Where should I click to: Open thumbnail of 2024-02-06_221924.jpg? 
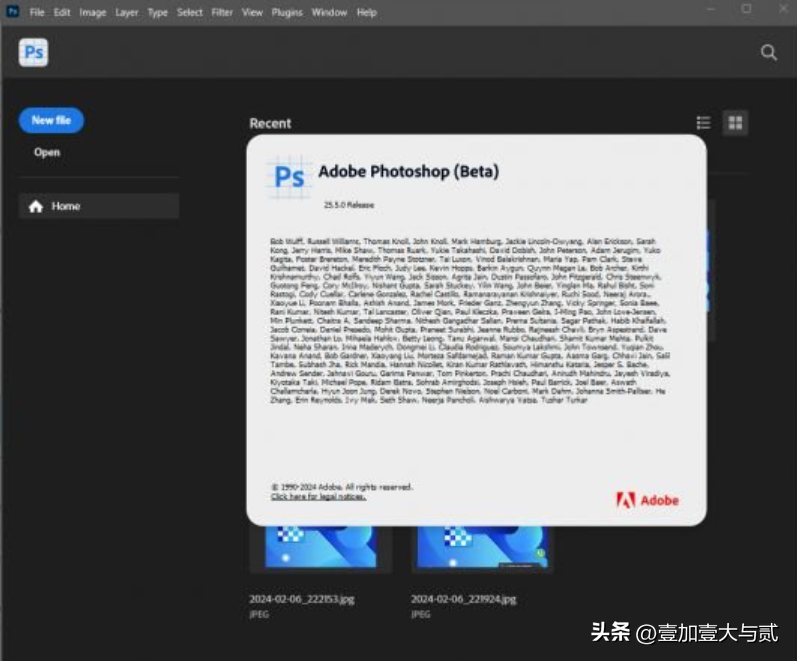(482, 547)
